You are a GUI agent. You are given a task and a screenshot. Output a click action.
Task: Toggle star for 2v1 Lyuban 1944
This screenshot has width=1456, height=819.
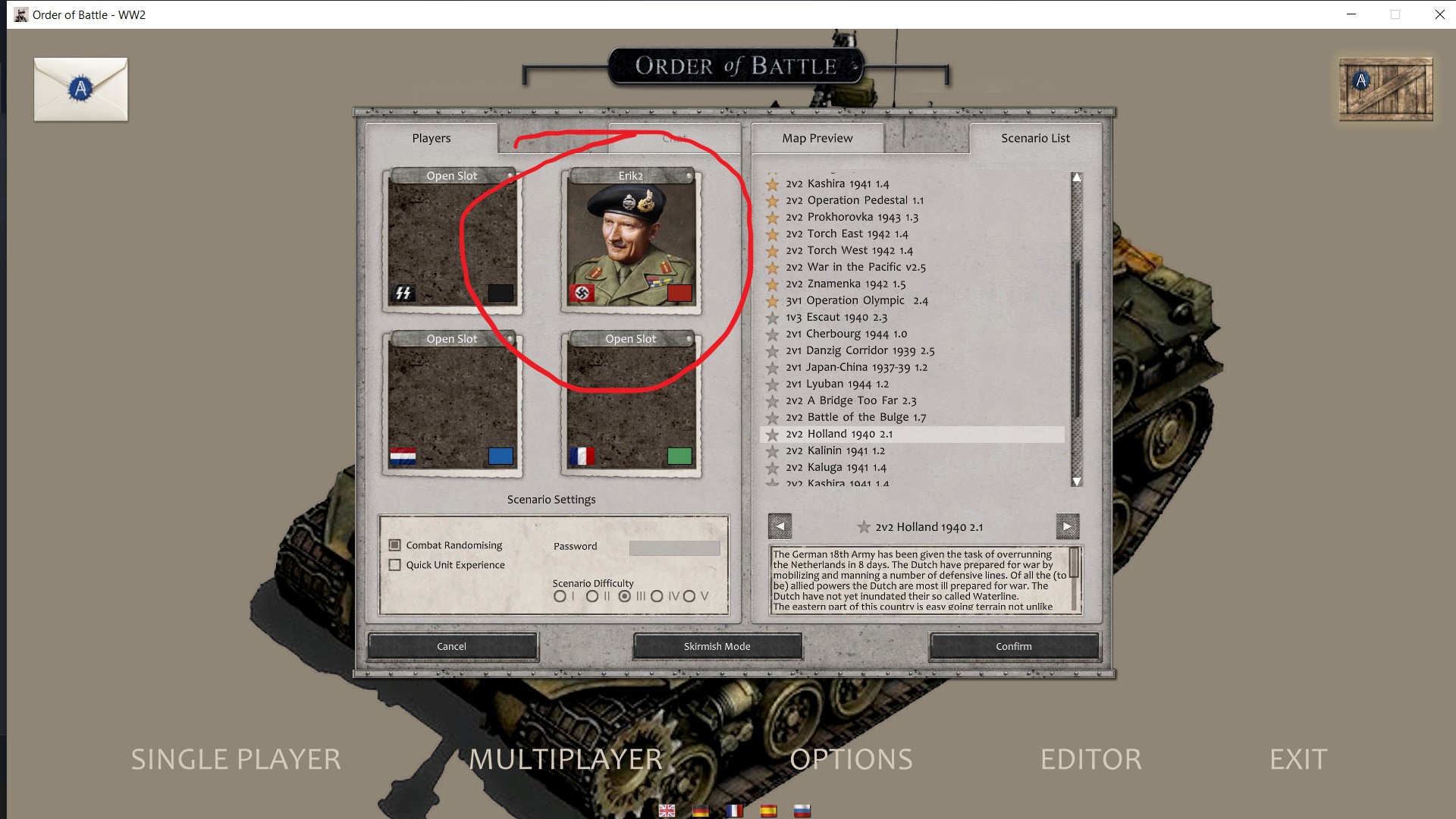click(x=772, y=384)
